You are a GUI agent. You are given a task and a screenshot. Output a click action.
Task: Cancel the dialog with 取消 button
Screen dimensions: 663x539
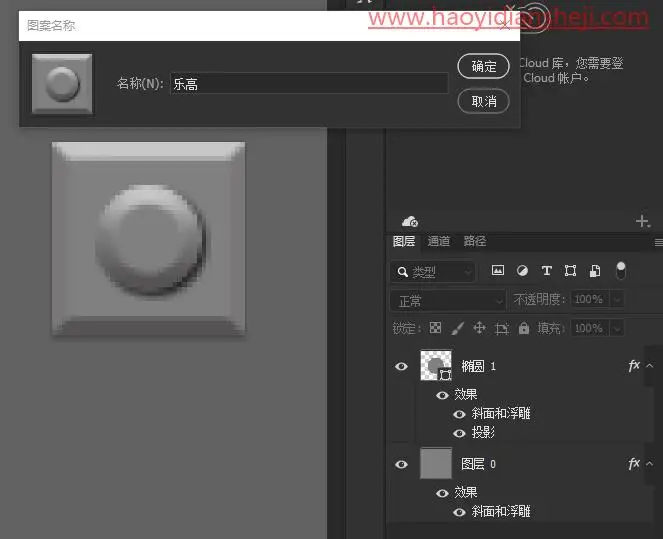(x=483, y=101)
